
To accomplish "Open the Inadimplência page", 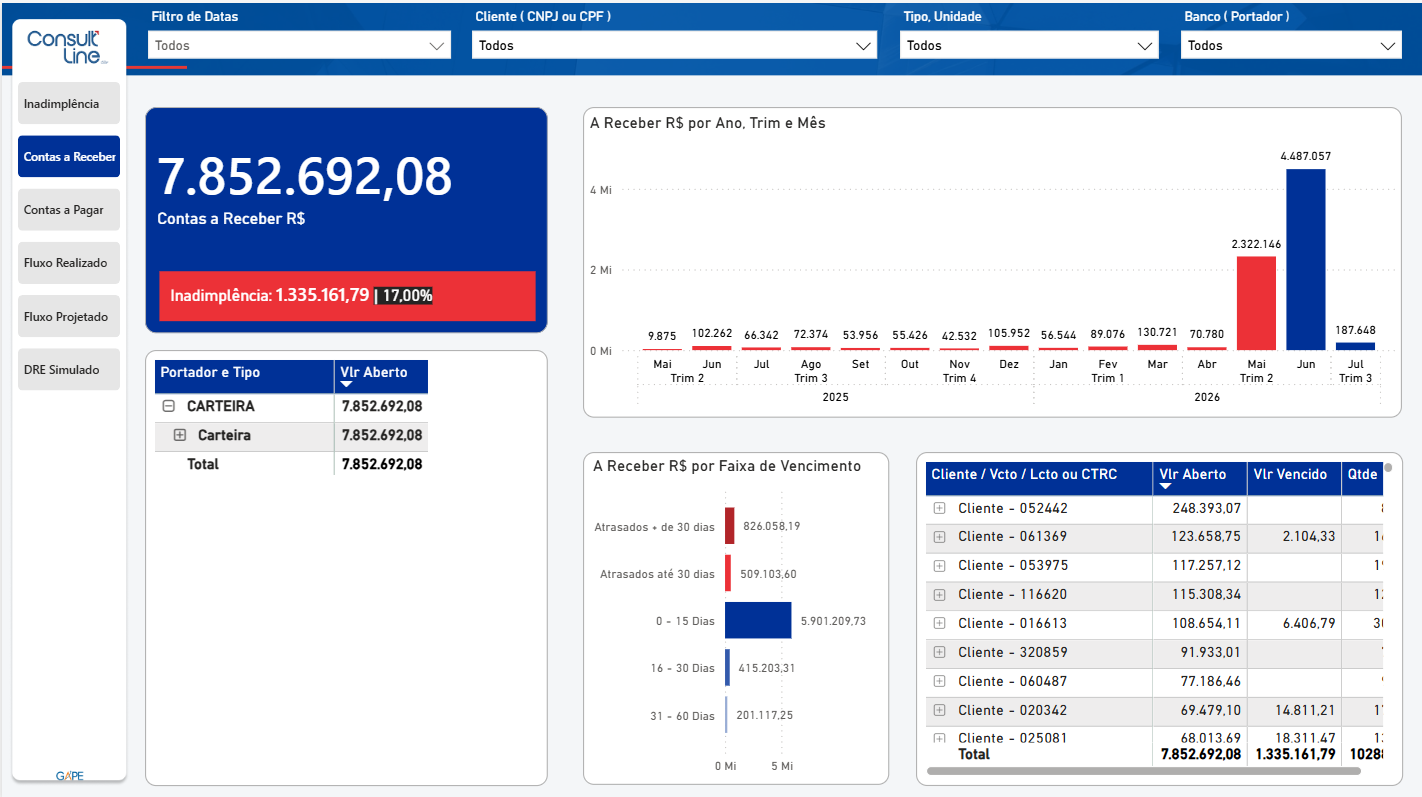I will coord(69,104).
